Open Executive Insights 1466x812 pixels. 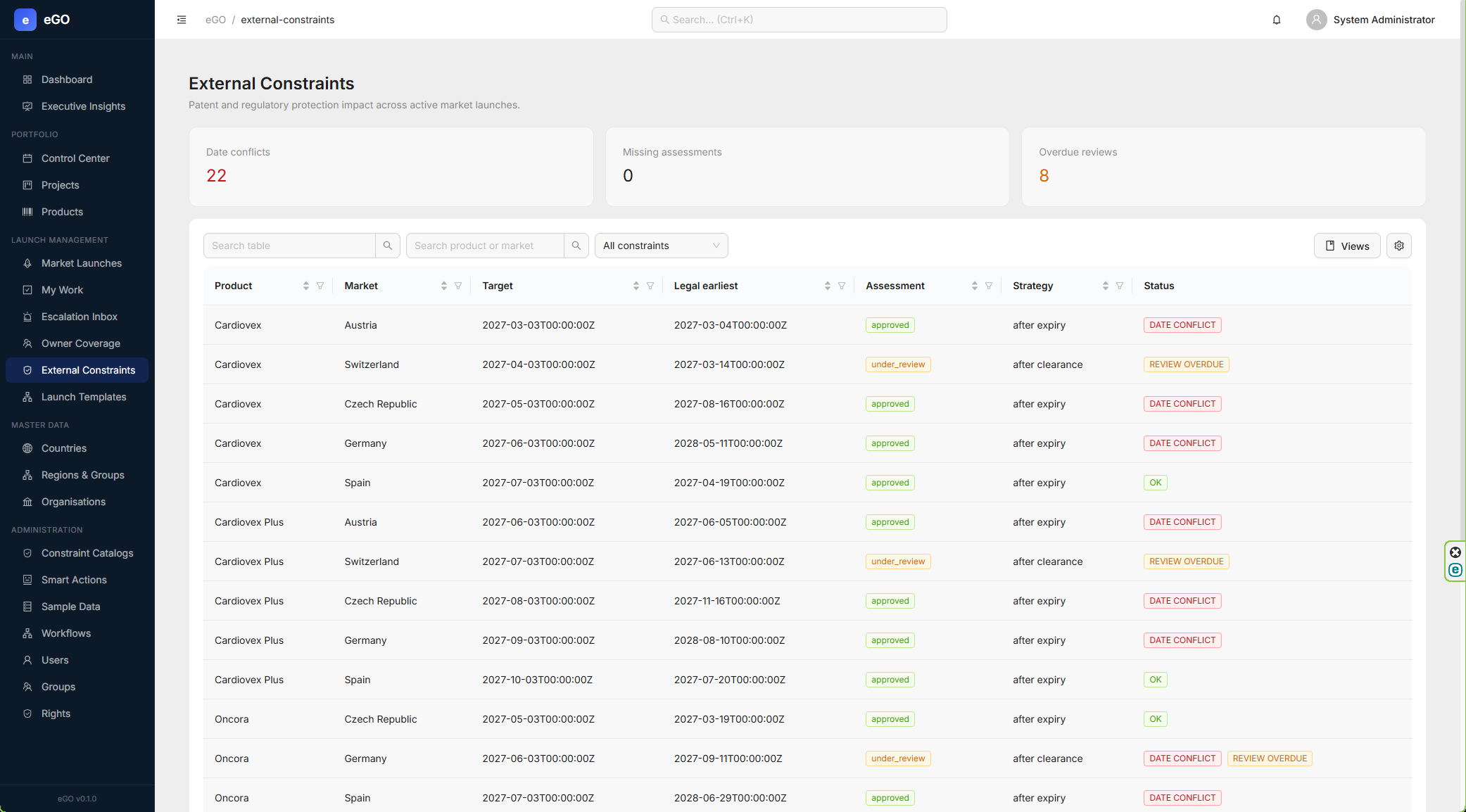click(x=77, y=106)
